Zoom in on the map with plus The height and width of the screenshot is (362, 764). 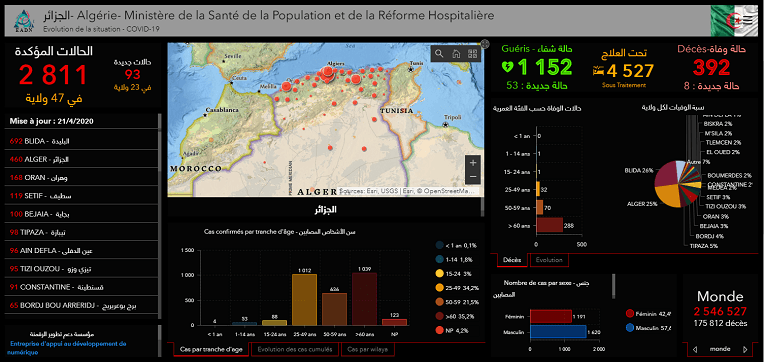[x=473, y=163]
